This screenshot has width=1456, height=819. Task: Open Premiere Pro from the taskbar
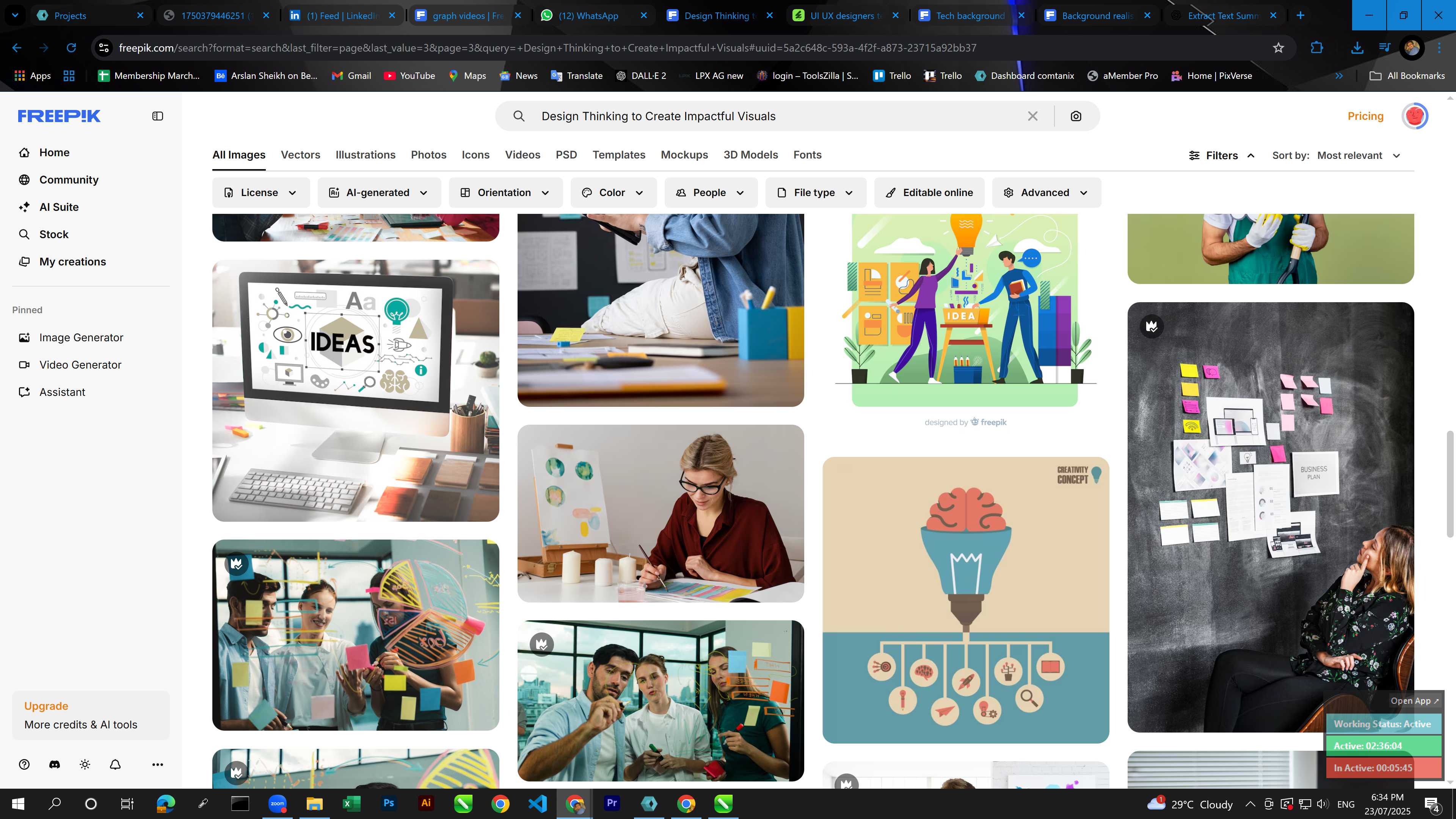point(612,803)
